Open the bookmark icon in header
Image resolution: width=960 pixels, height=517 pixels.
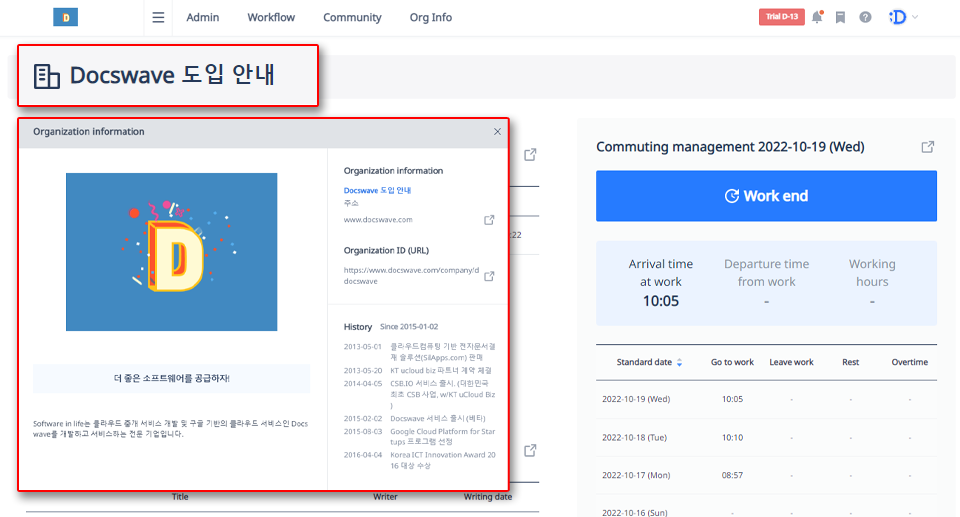coord(841,17)
